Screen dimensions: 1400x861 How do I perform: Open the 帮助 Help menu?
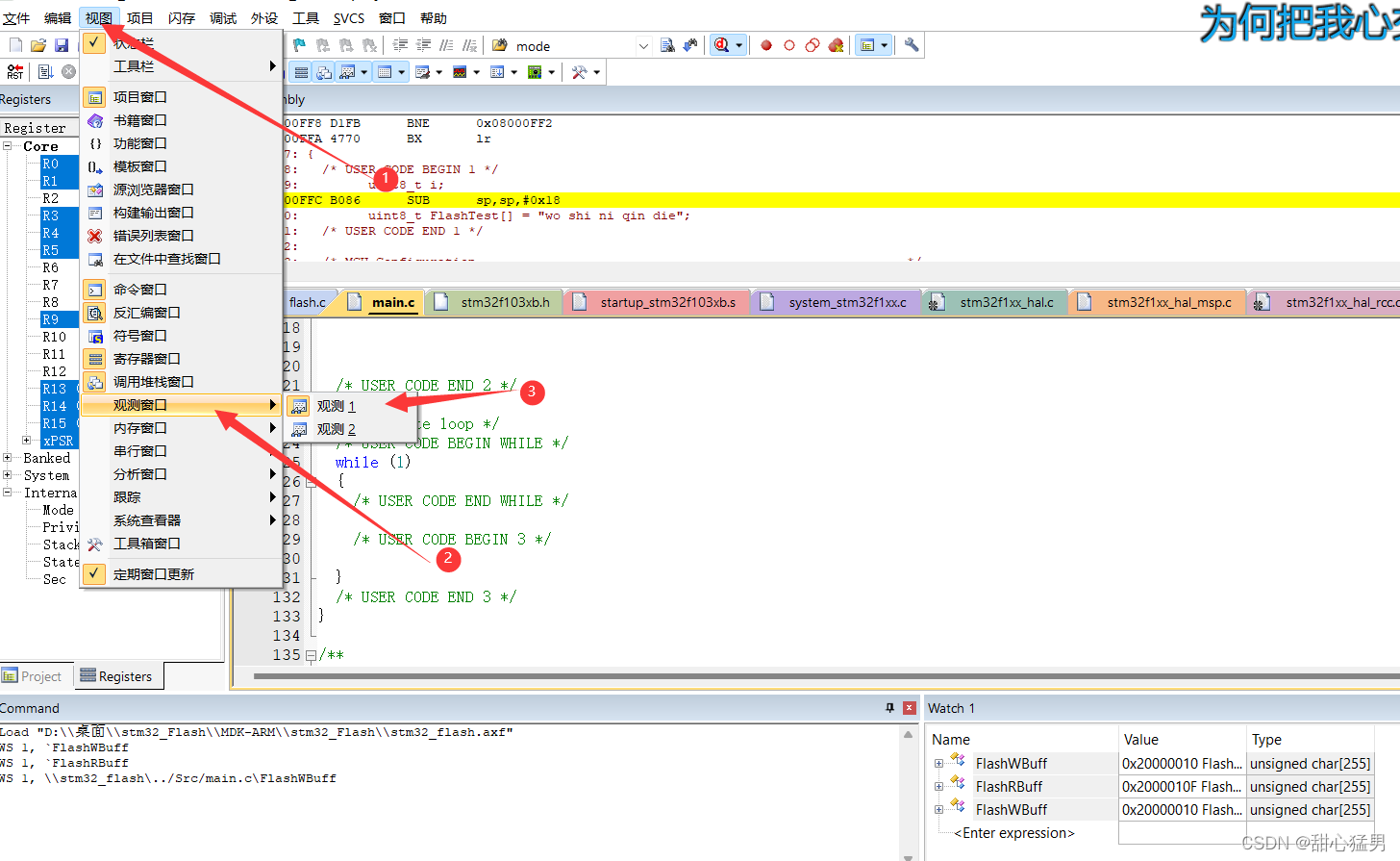pos(434,18)
